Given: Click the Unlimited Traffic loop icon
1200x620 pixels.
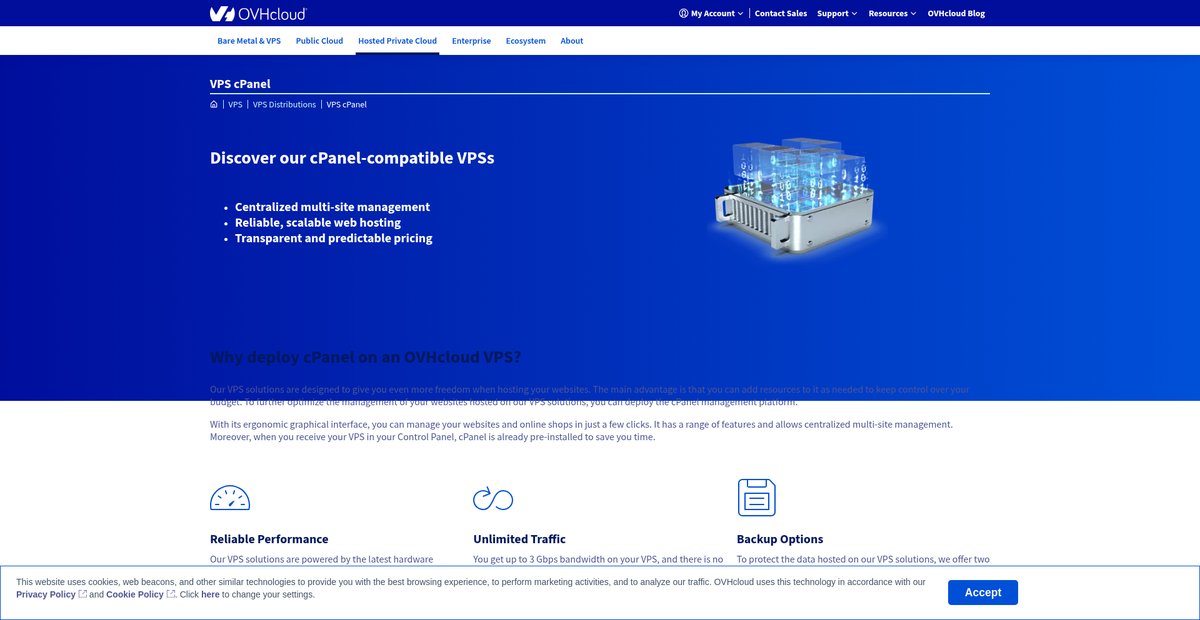Looking at the screenshot, I should click(x=493, y=498).
